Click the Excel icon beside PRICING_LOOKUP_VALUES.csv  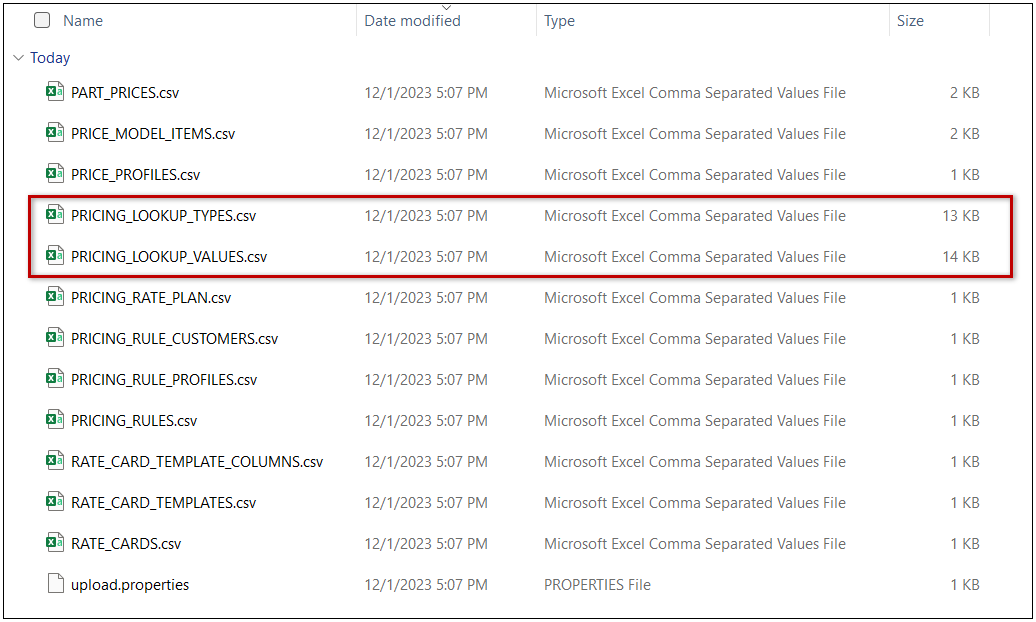(55, 256)
